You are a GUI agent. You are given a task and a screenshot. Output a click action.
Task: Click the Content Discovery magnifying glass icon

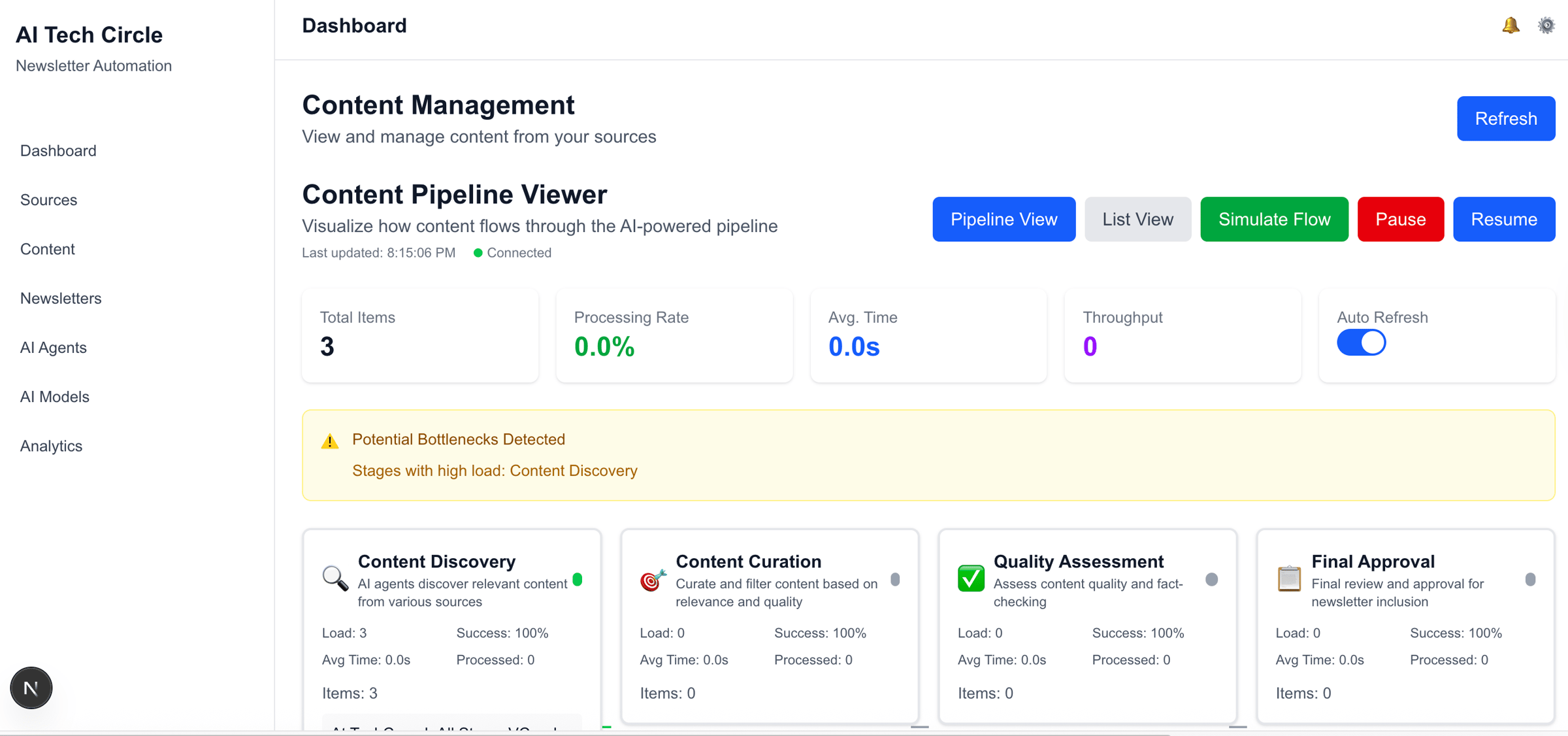pos(335,578)
